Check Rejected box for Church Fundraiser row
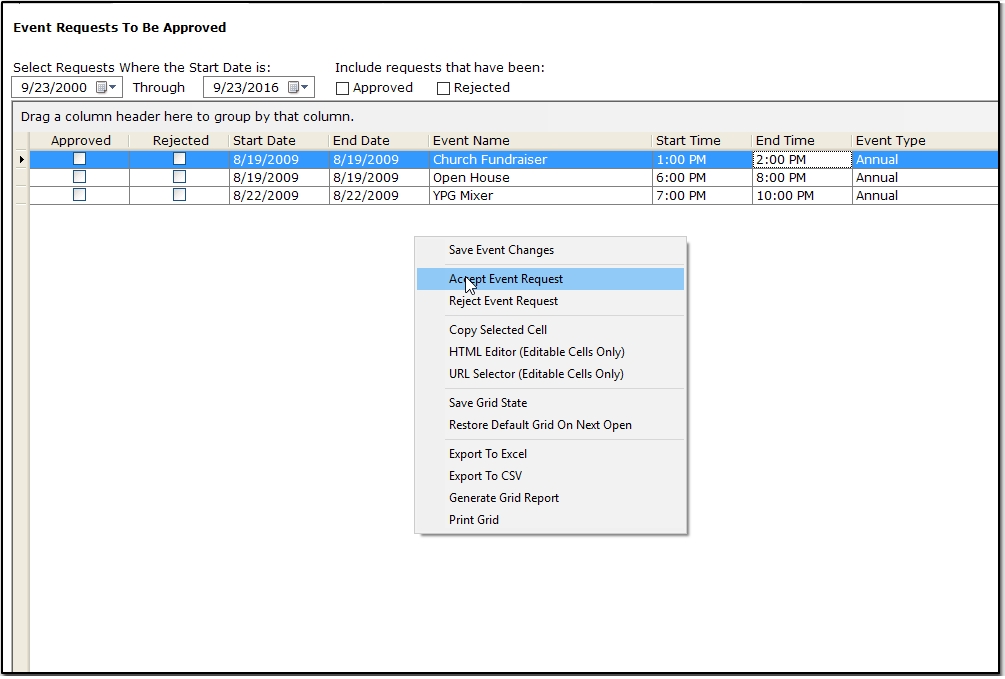The width and height of the screenshot is (1005, 679). [179, 158]
